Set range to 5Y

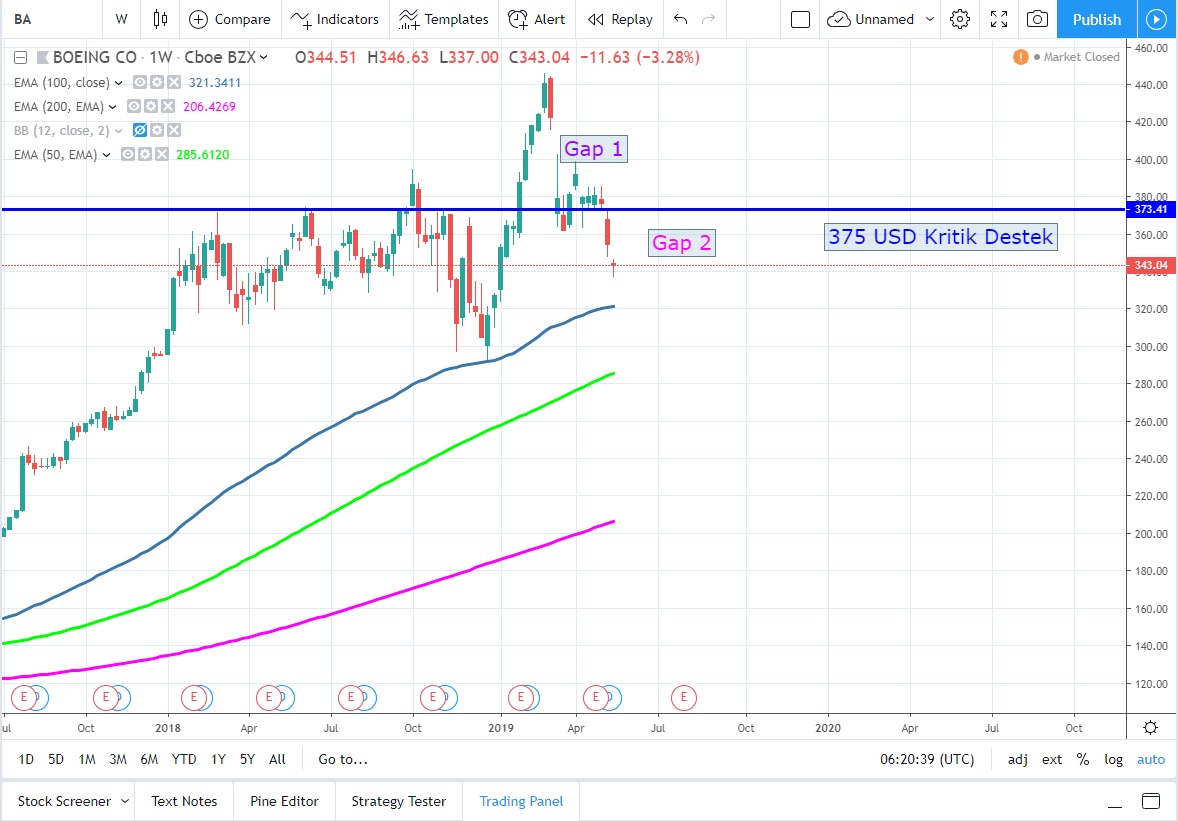(x=247, y=759)
